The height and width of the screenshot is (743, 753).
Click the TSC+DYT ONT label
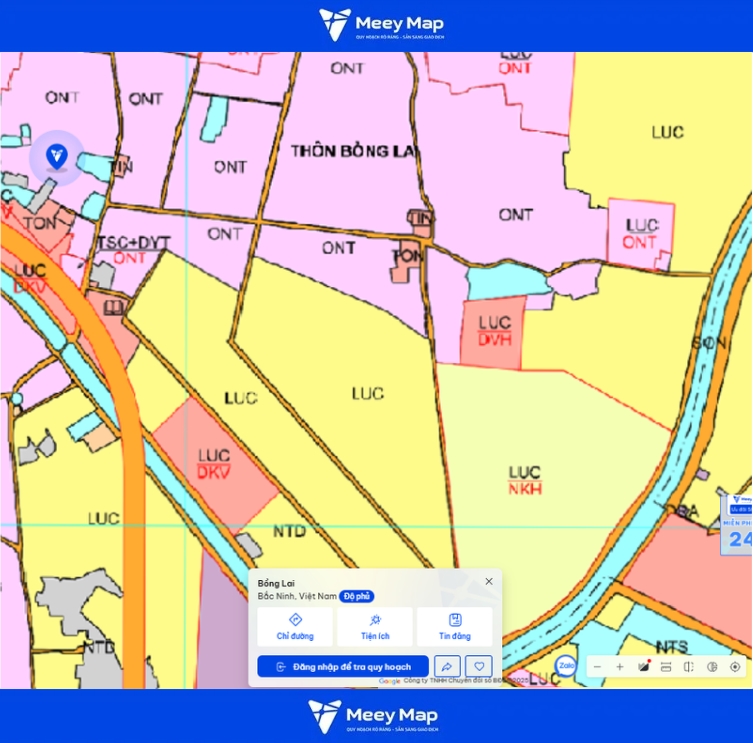click(x=133, y=250)
